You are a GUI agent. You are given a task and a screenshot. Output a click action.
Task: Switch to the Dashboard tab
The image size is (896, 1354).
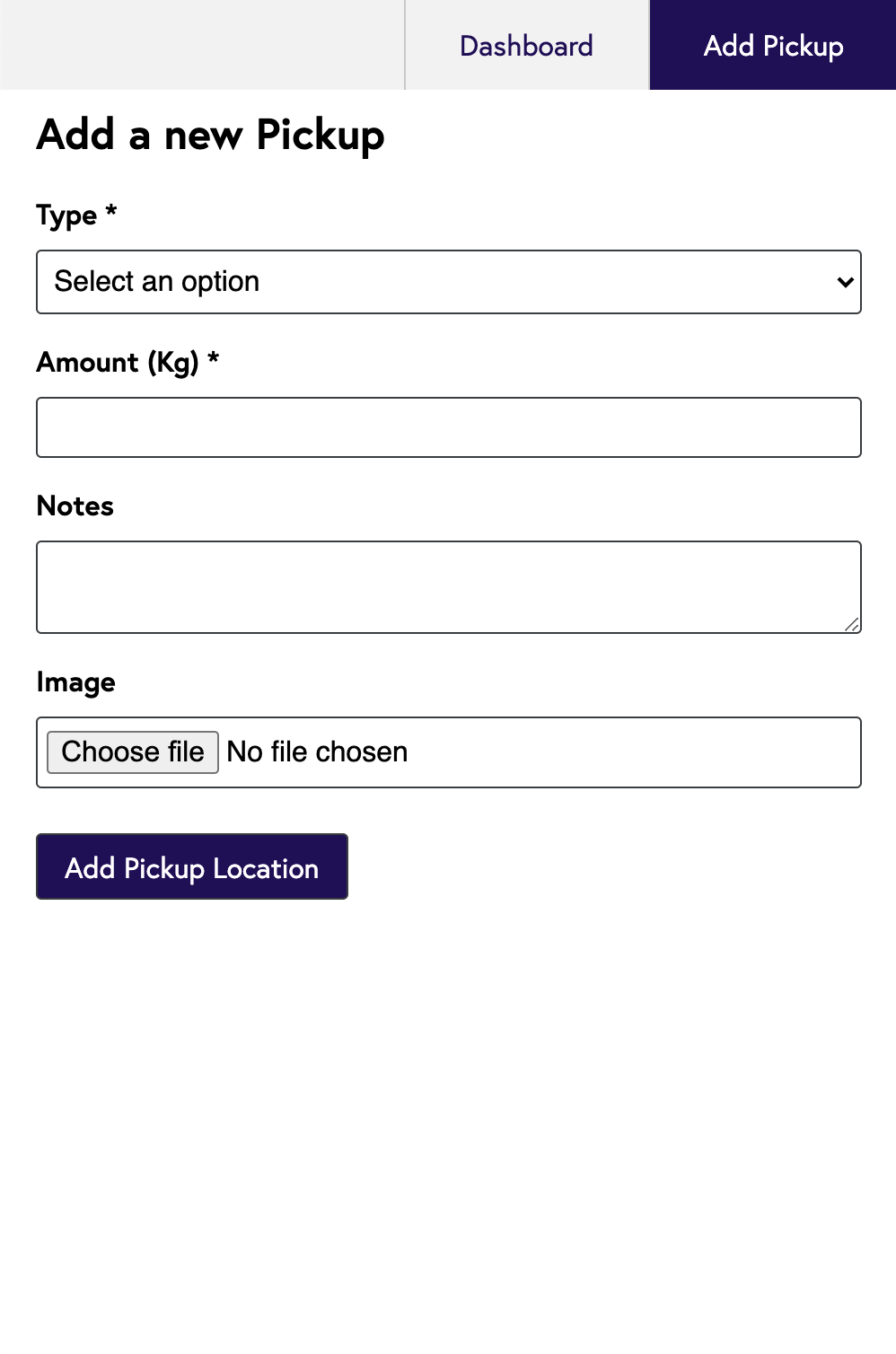click(x=527, y=45)
